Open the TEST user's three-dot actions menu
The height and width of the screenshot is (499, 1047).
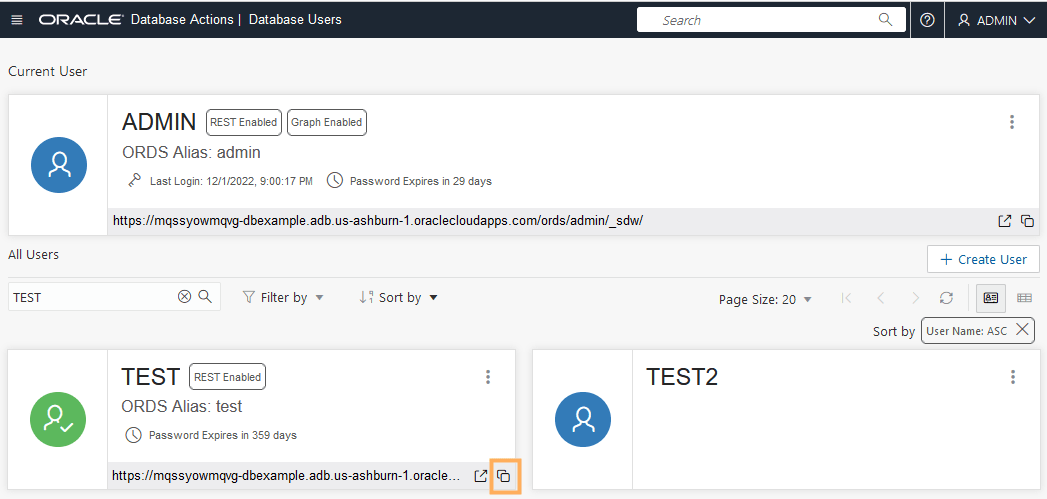click(x=488, y=377)
